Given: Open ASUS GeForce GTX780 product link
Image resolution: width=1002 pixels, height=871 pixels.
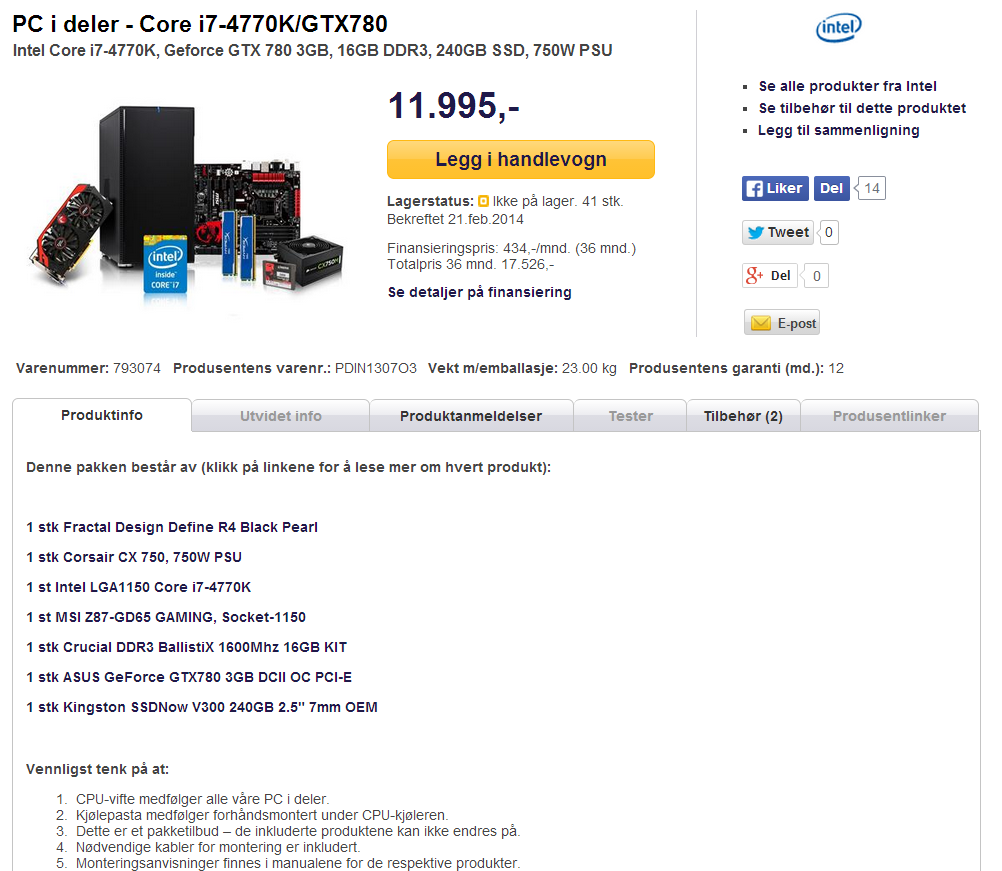Looking at the screenshot, I should (x=189, y=677).
